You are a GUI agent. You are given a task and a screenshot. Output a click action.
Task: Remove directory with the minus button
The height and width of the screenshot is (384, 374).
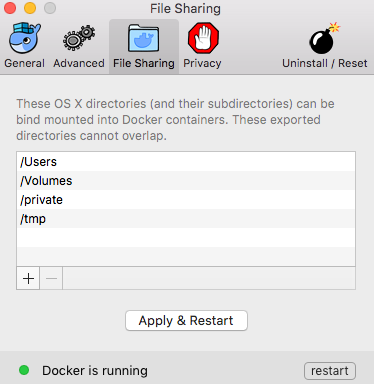tap(51, 278)
